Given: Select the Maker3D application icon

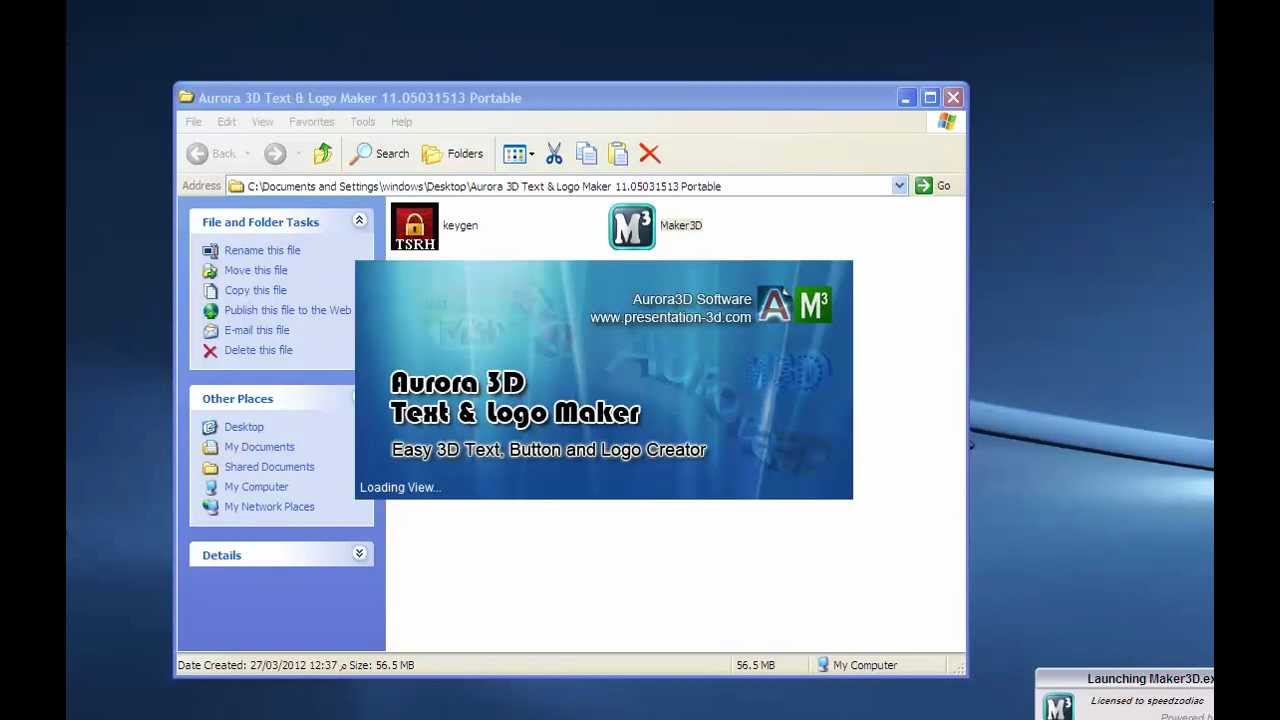Looking at the screenshot, I should [x=632, y=226].
